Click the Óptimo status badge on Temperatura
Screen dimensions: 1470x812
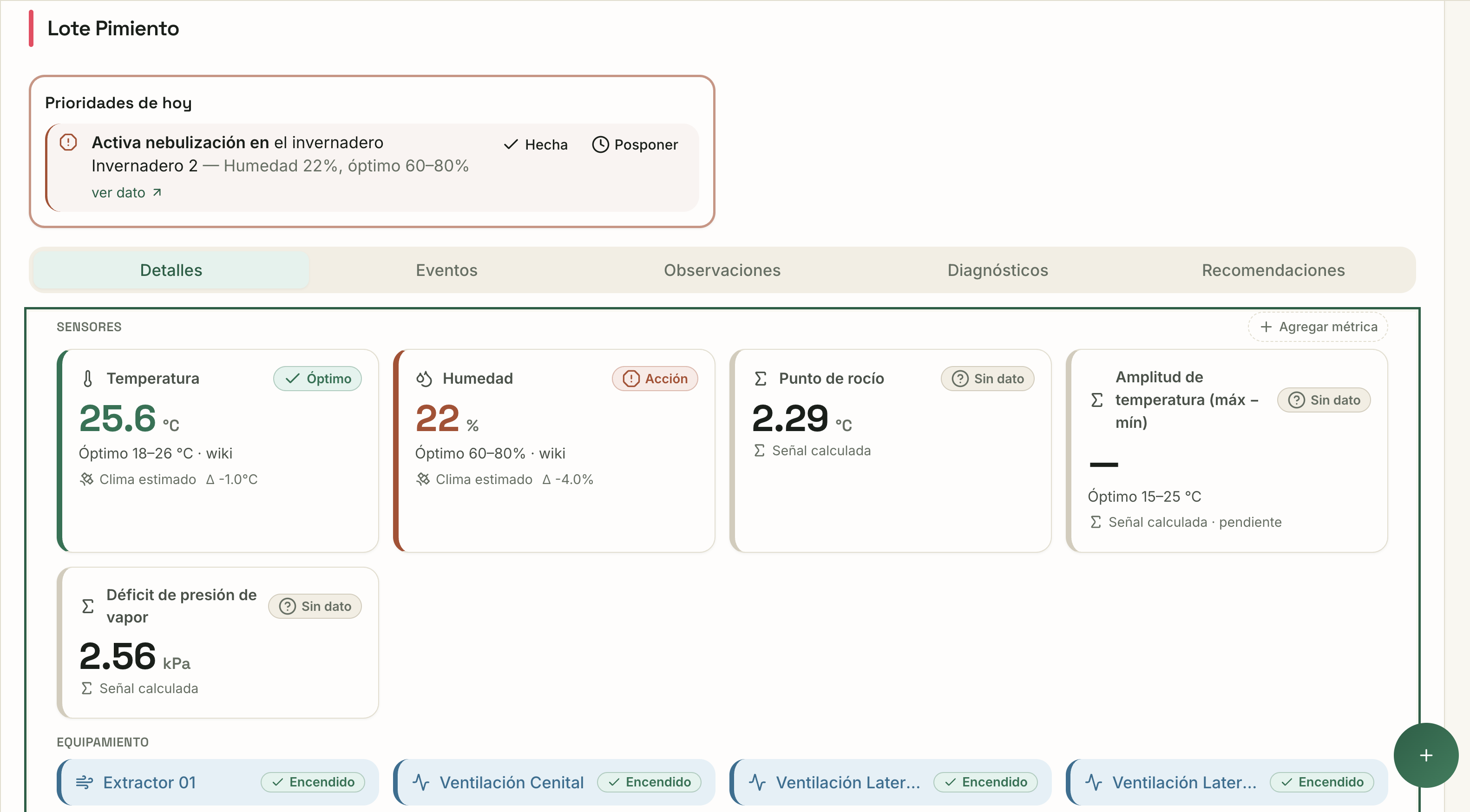(x=317, y=379)
